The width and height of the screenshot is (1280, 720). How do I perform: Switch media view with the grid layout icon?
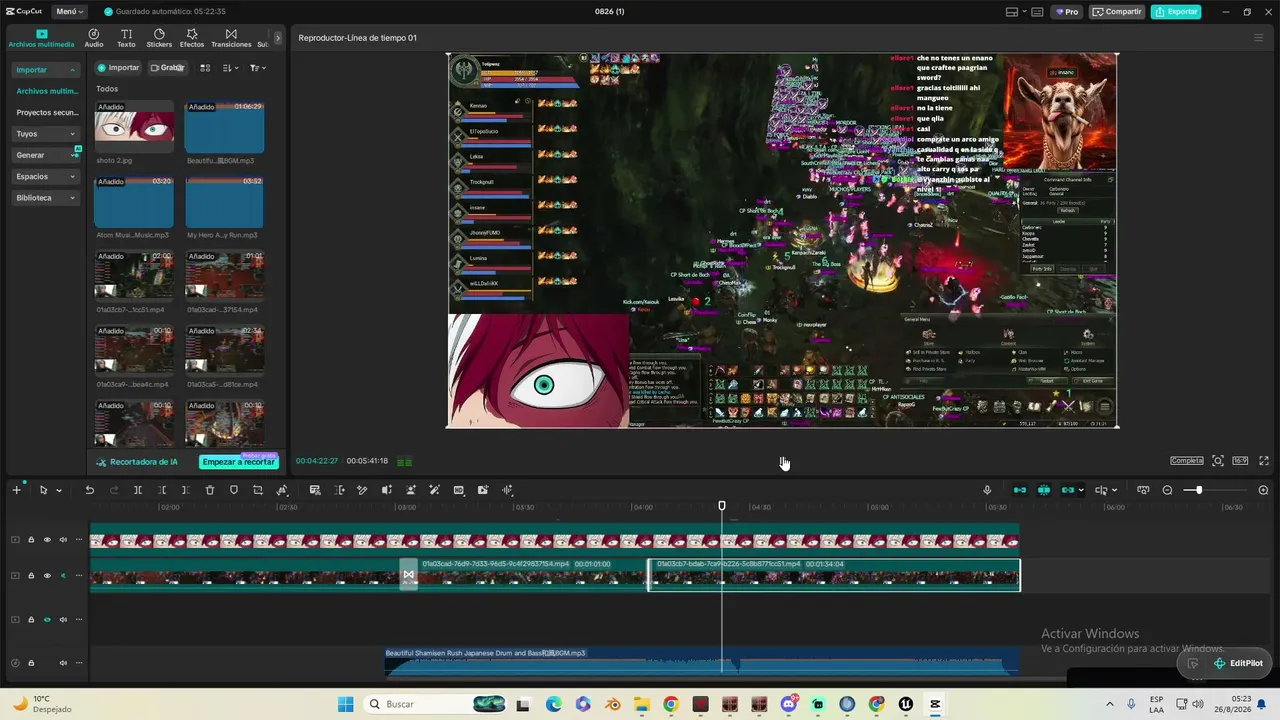coord(205,68)
